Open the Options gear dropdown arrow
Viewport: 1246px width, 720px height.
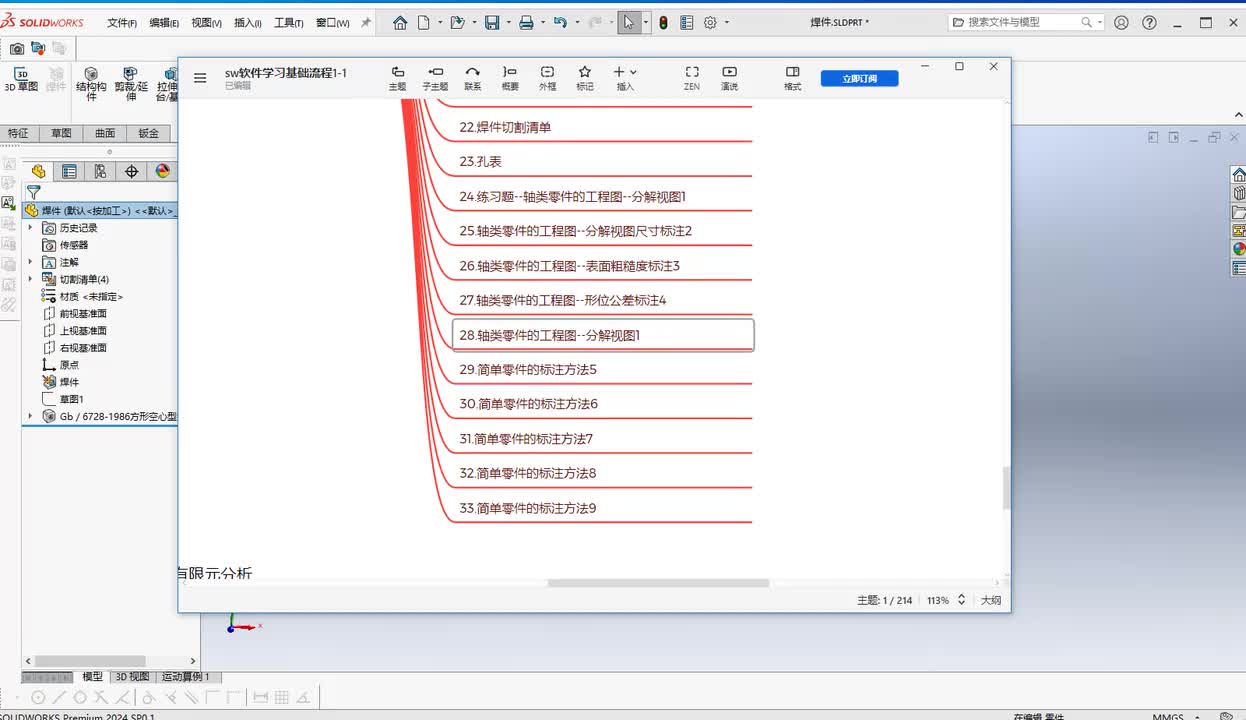[727, 22]
